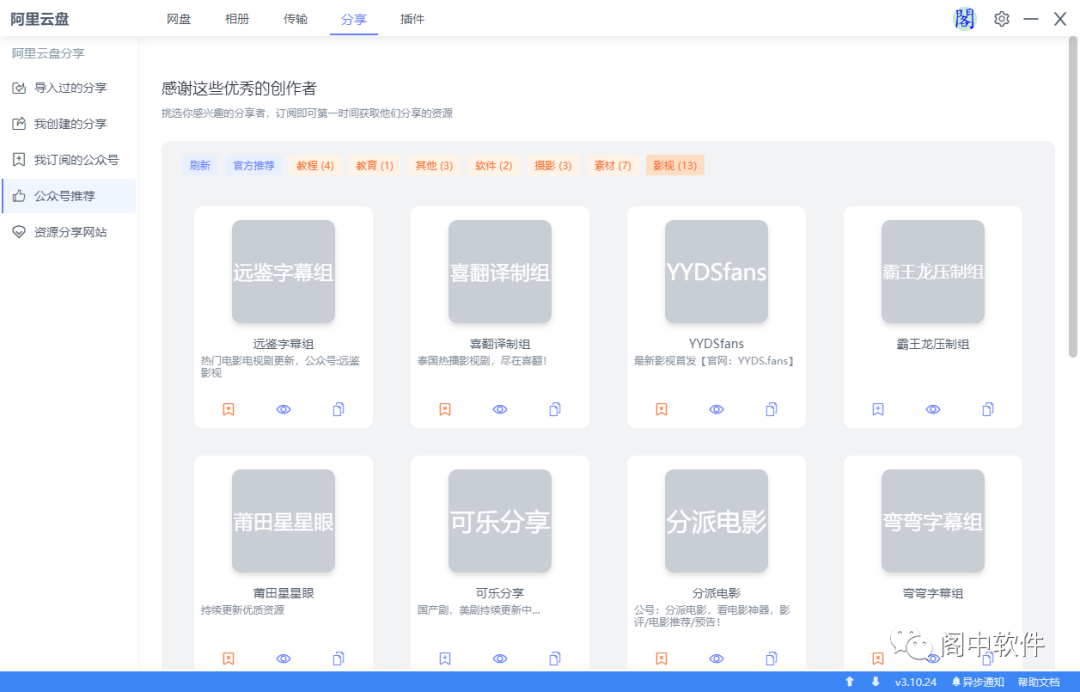Select 公众号推荐 in sidebar
Screen dimensions: 1080x692
(x=68, y=196)
